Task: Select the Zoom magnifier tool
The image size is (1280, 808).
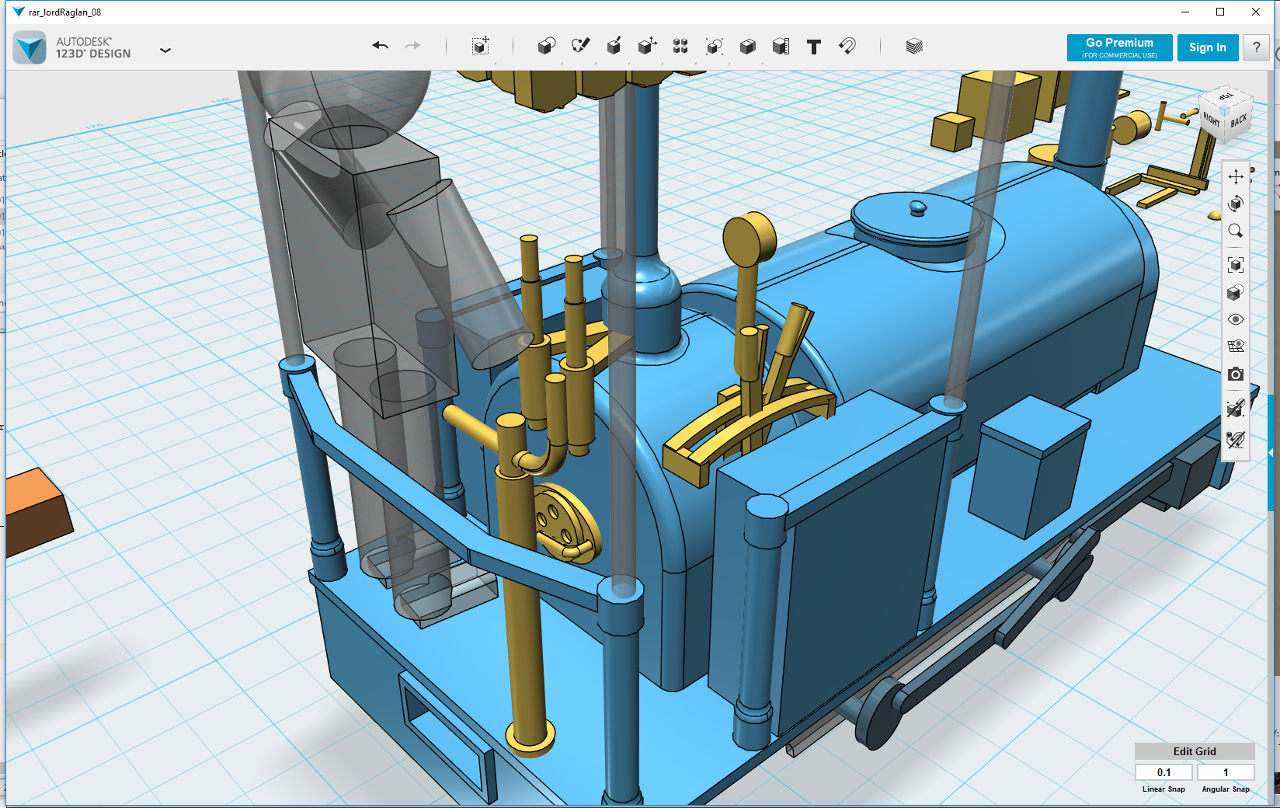Action: [1236, 231]
